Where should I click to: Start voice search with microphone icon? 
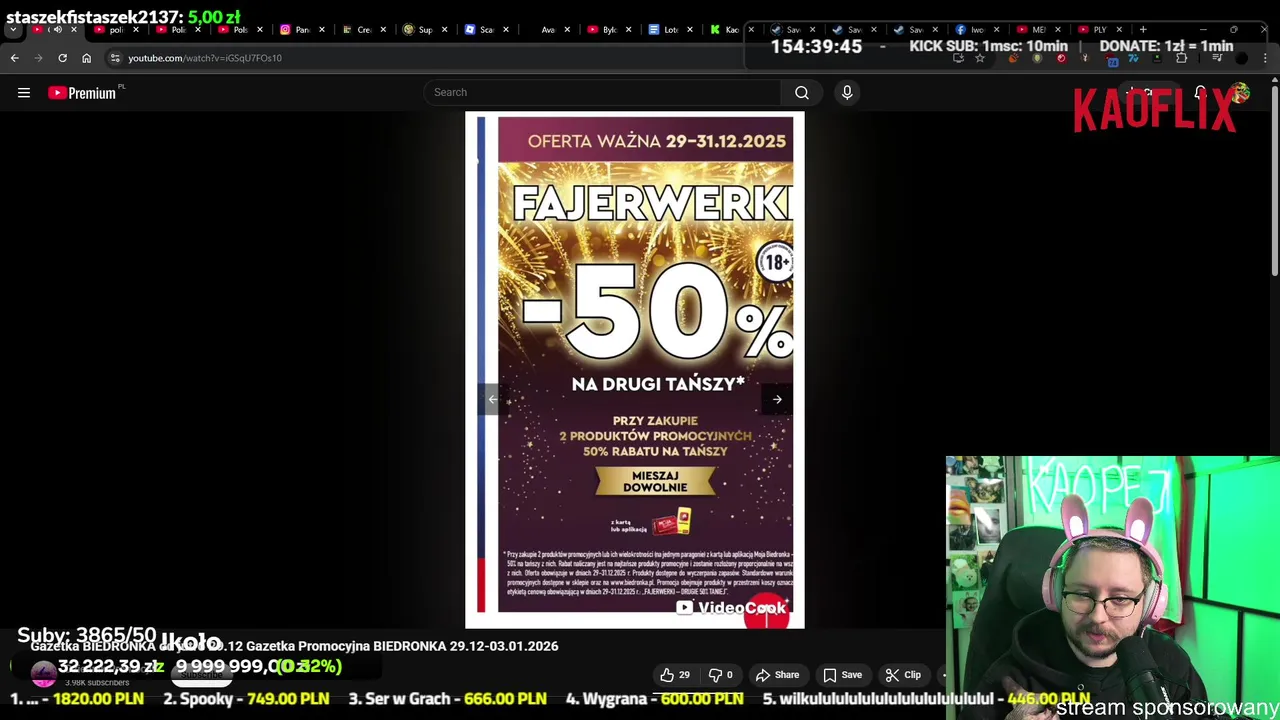click(847, 93)
